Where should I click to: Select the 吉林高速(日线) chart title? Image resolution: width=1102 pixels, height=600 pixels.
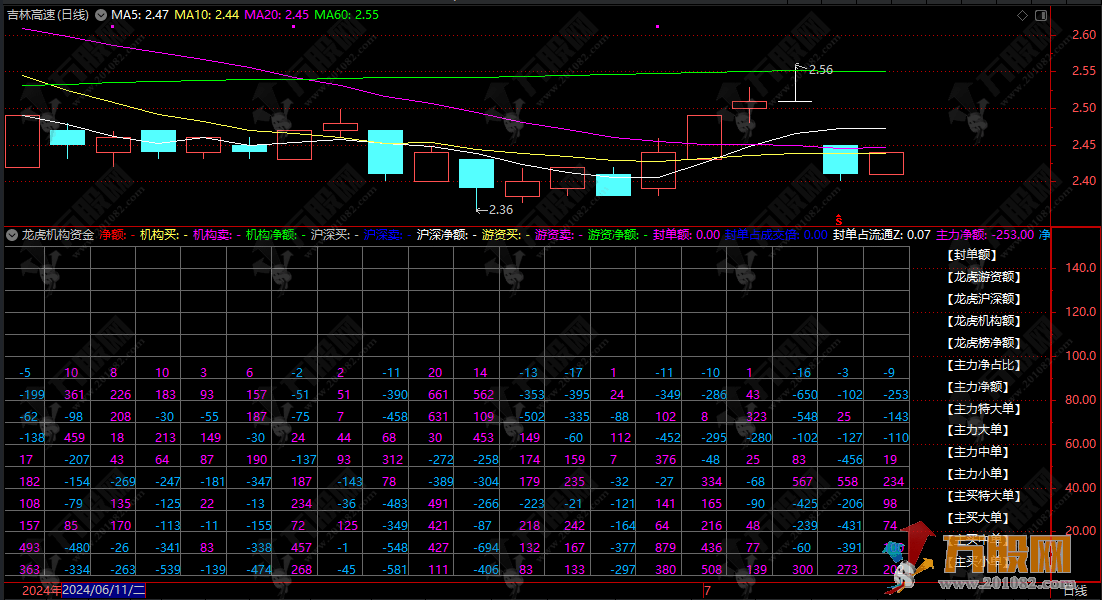(x=48, y=15)
